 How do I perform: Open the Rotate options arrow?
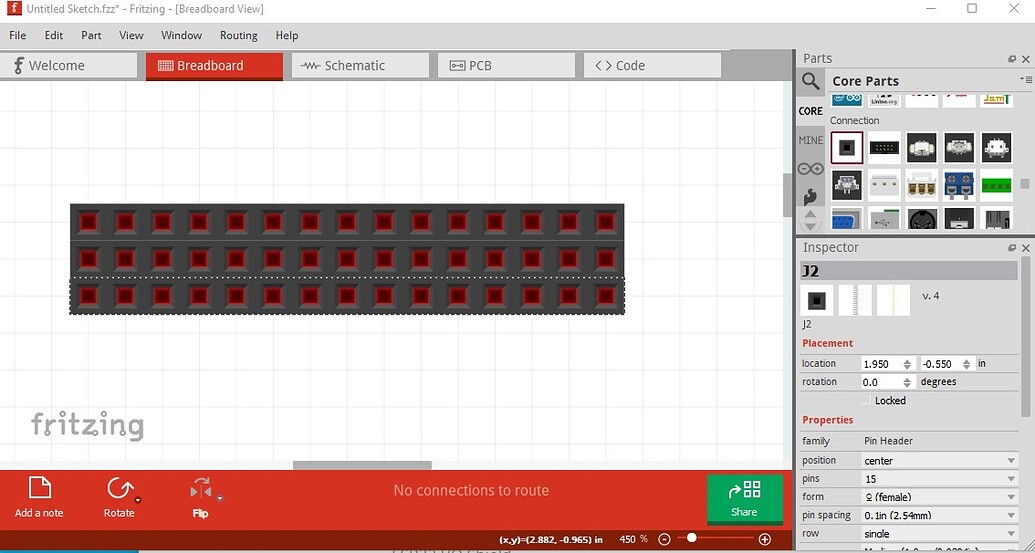pos(138,500)
